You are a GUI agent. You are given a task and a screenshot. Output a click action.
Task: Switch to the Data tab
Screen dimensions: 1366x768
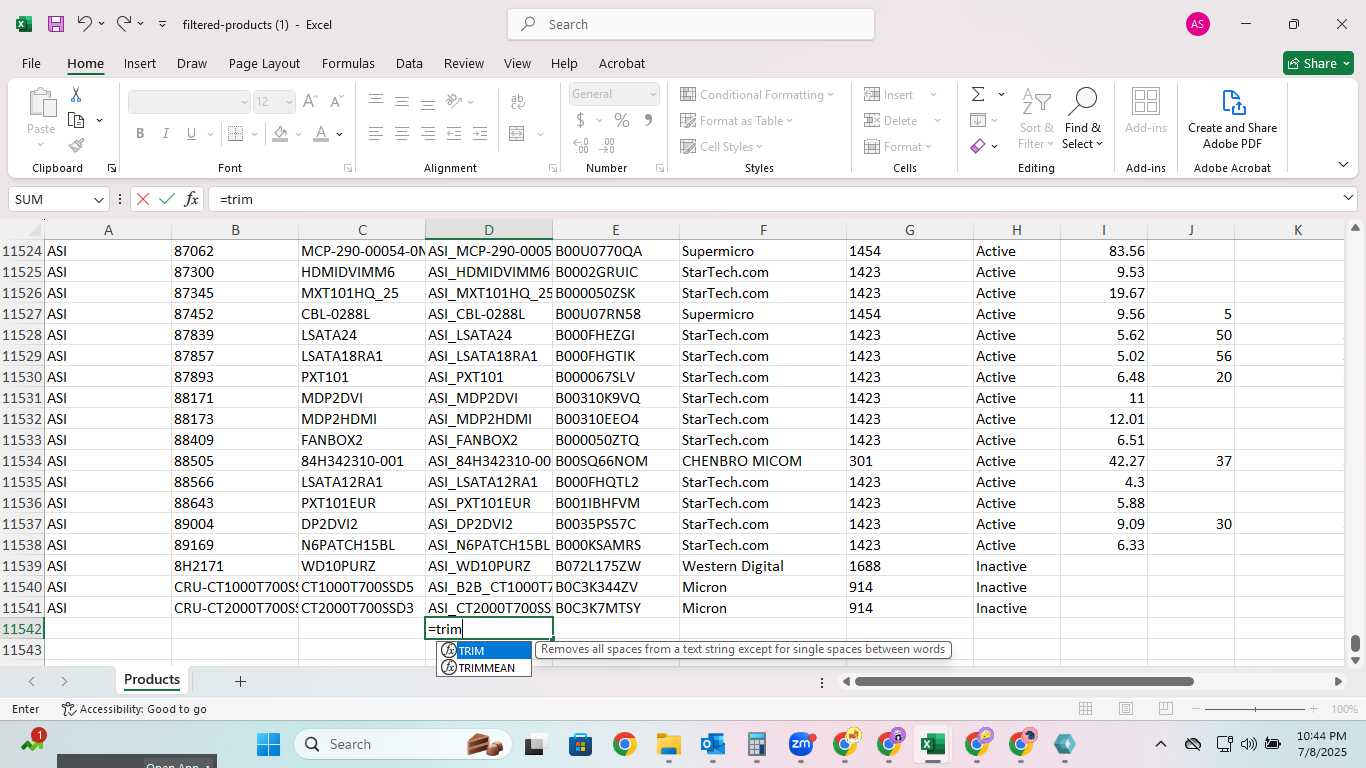coord(409,63)
